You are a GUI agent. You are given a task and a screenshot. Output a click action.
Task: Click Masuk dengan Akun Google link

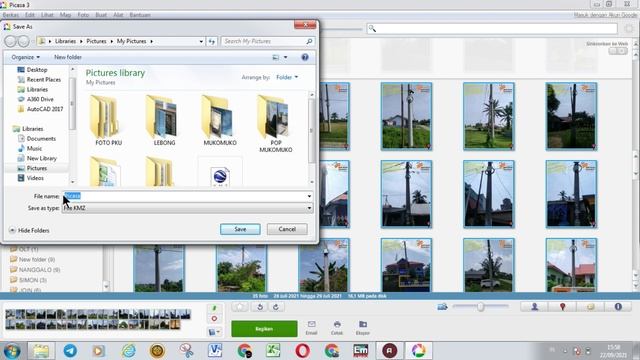tap(605, 15)
